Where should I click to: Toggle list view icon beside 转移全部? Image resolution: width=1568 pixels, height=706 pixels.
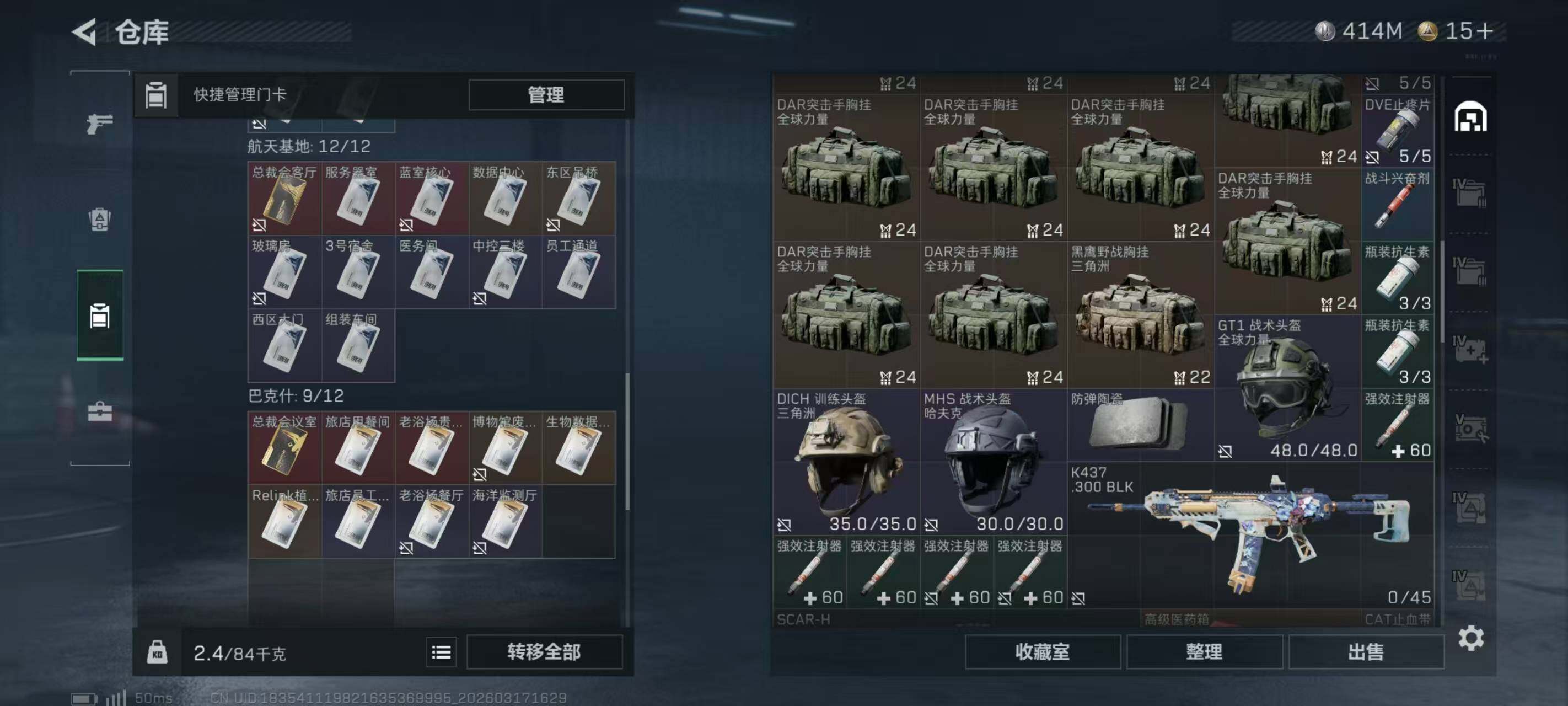(x=441, y=653)
